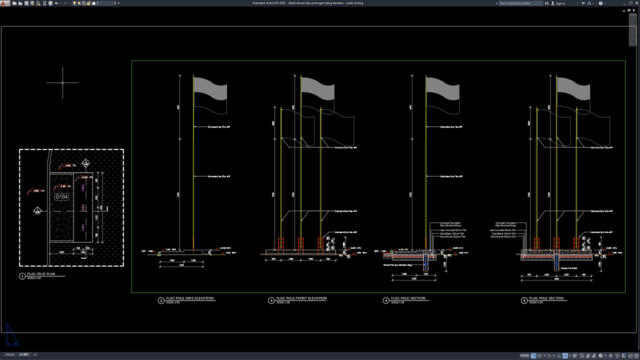Image resolution: width=640 pixels, height=360 pixels.
Task: Toggle isometric drafting in status bar
Action: (549, 356)
